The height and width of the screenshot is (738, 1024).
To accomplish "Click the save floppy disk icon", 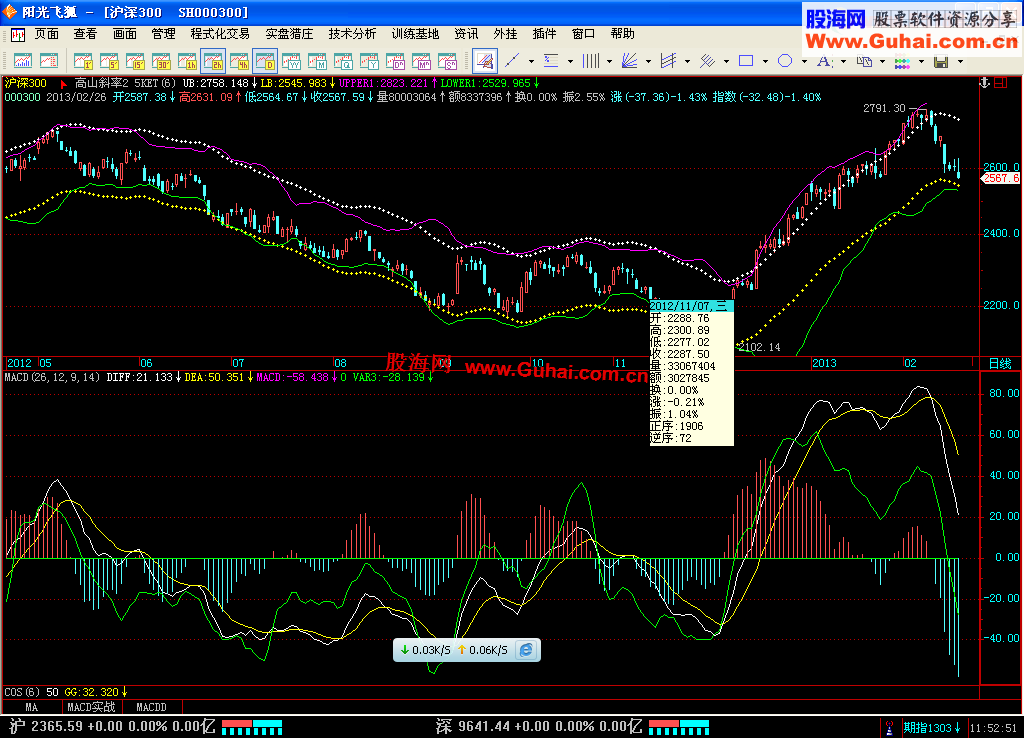I will coord(940,61).
